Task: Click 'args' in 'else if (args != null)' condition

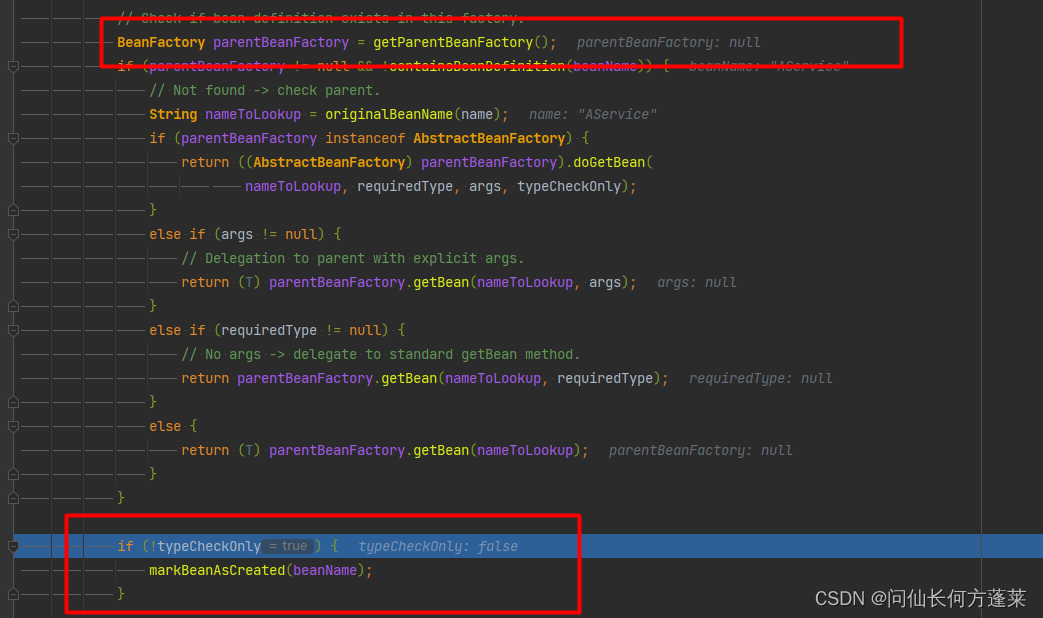Action: tap(237, 234)
